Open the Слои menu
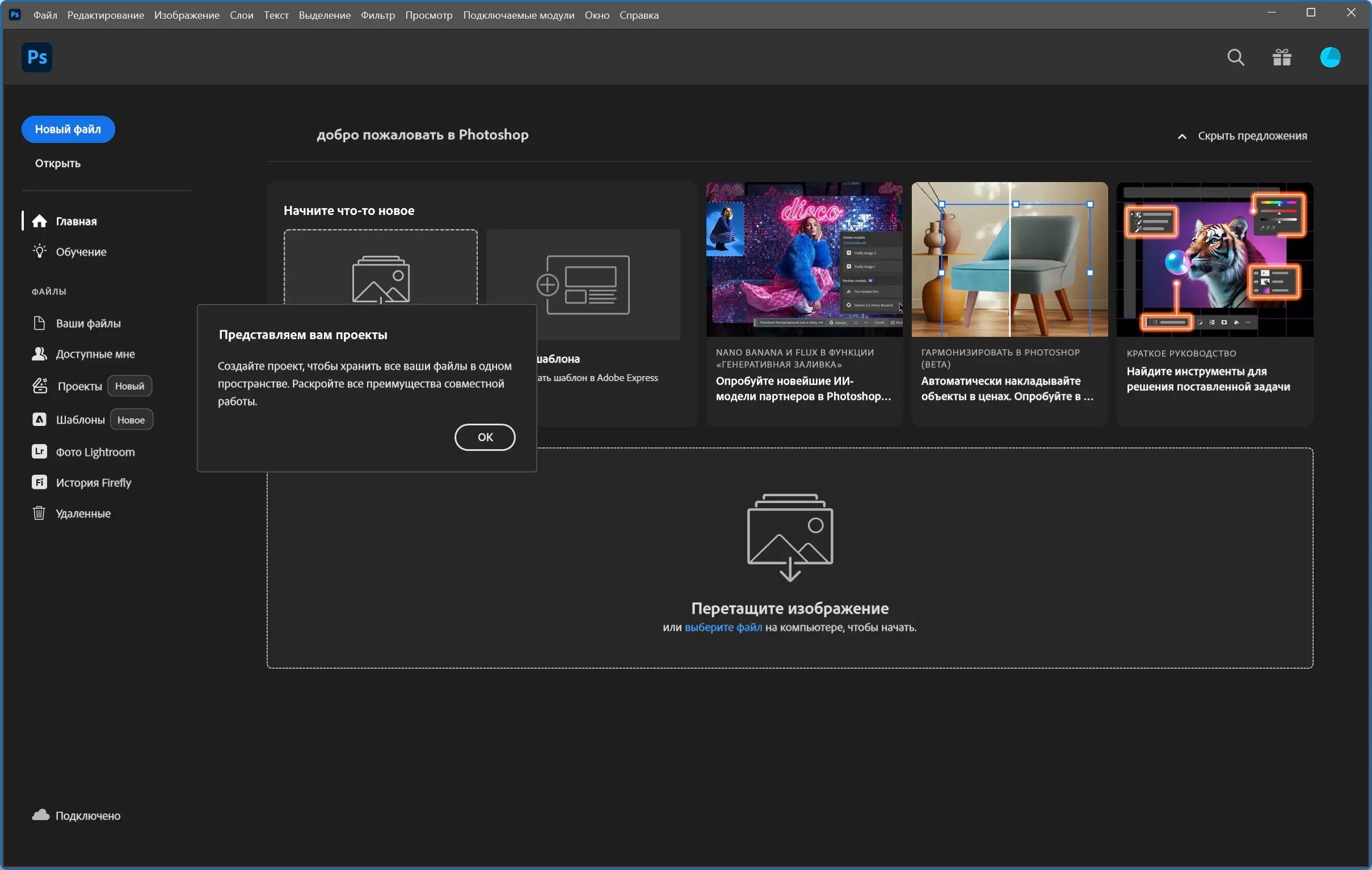Viewport: 1372px width, 870px height. pos(242,15)
